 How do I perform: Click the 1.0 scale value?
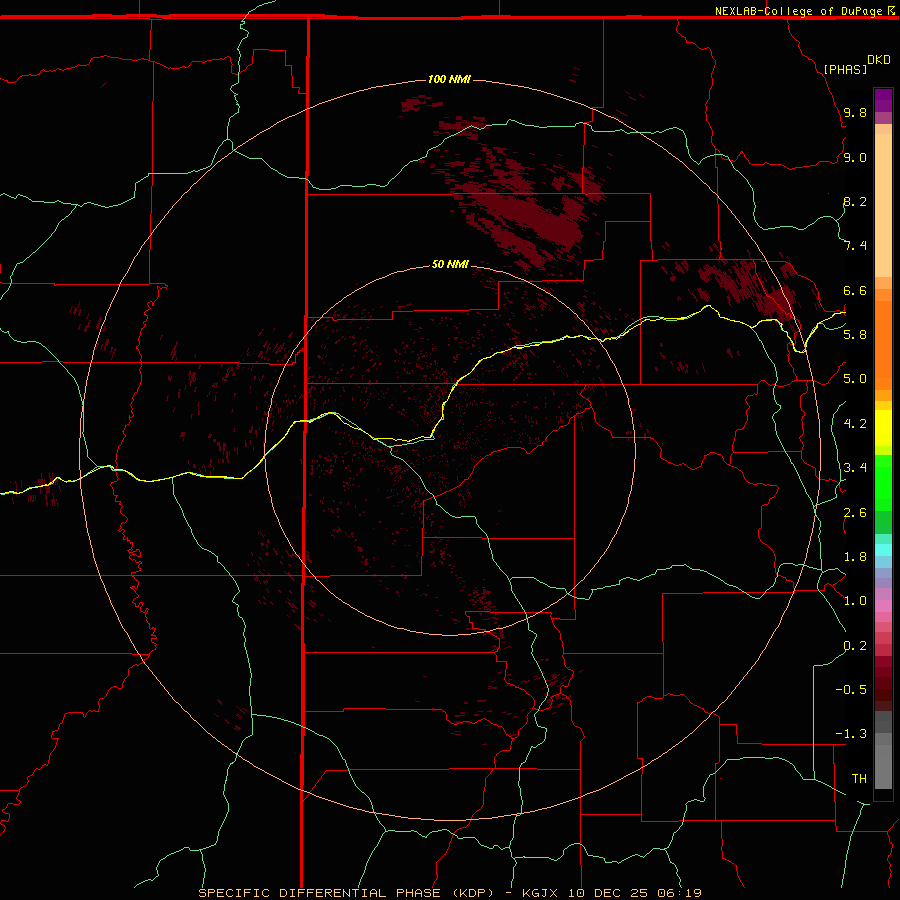[855, 600]
